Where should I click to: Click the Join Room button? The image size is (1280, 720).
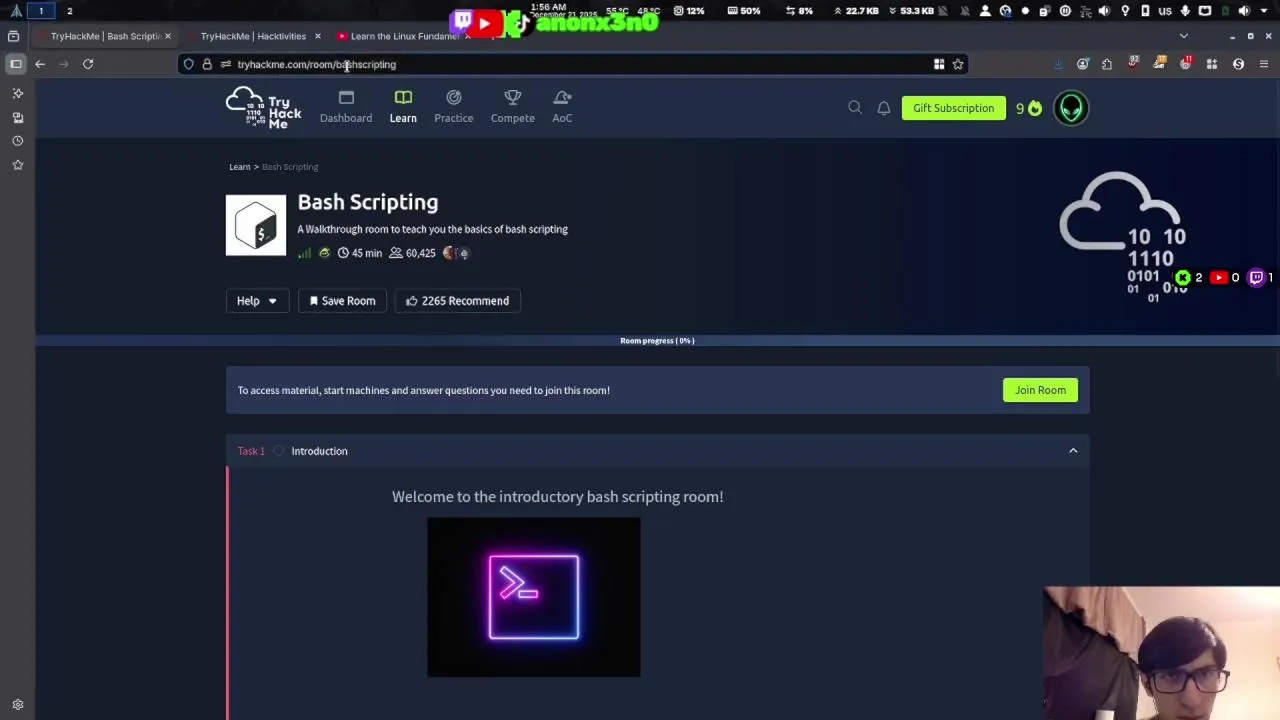pyautogui.click(x=1040, y=390)
